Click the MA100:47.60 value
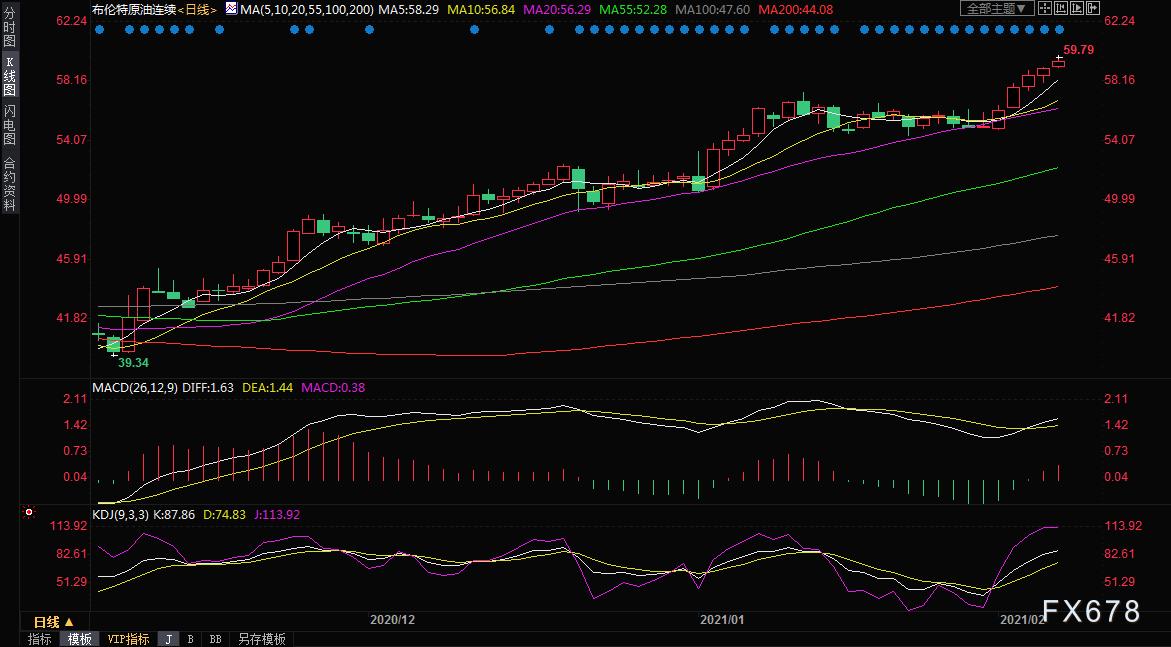 coord(712,10)
